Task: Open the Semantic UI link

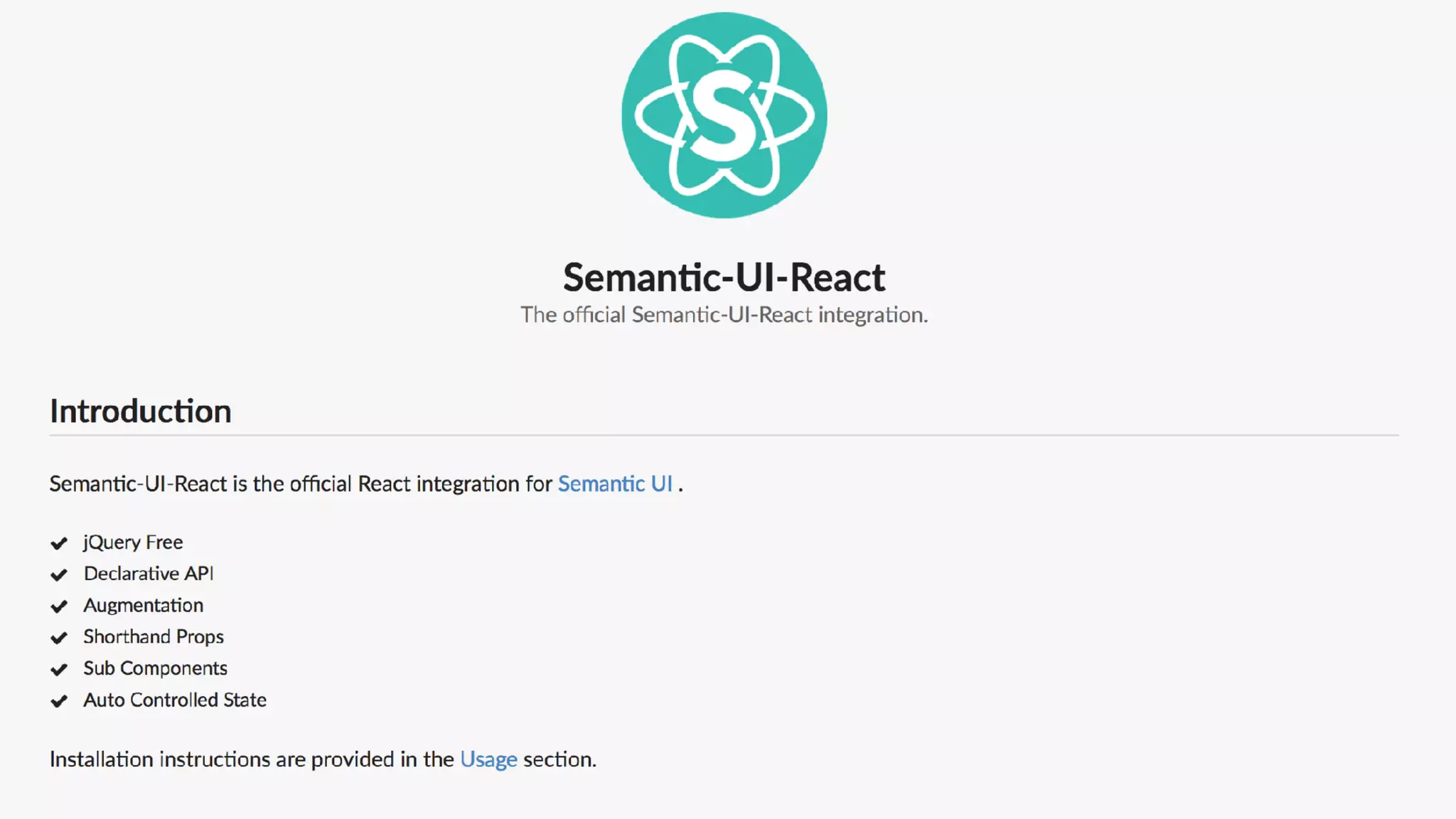Action: point(614,484)
